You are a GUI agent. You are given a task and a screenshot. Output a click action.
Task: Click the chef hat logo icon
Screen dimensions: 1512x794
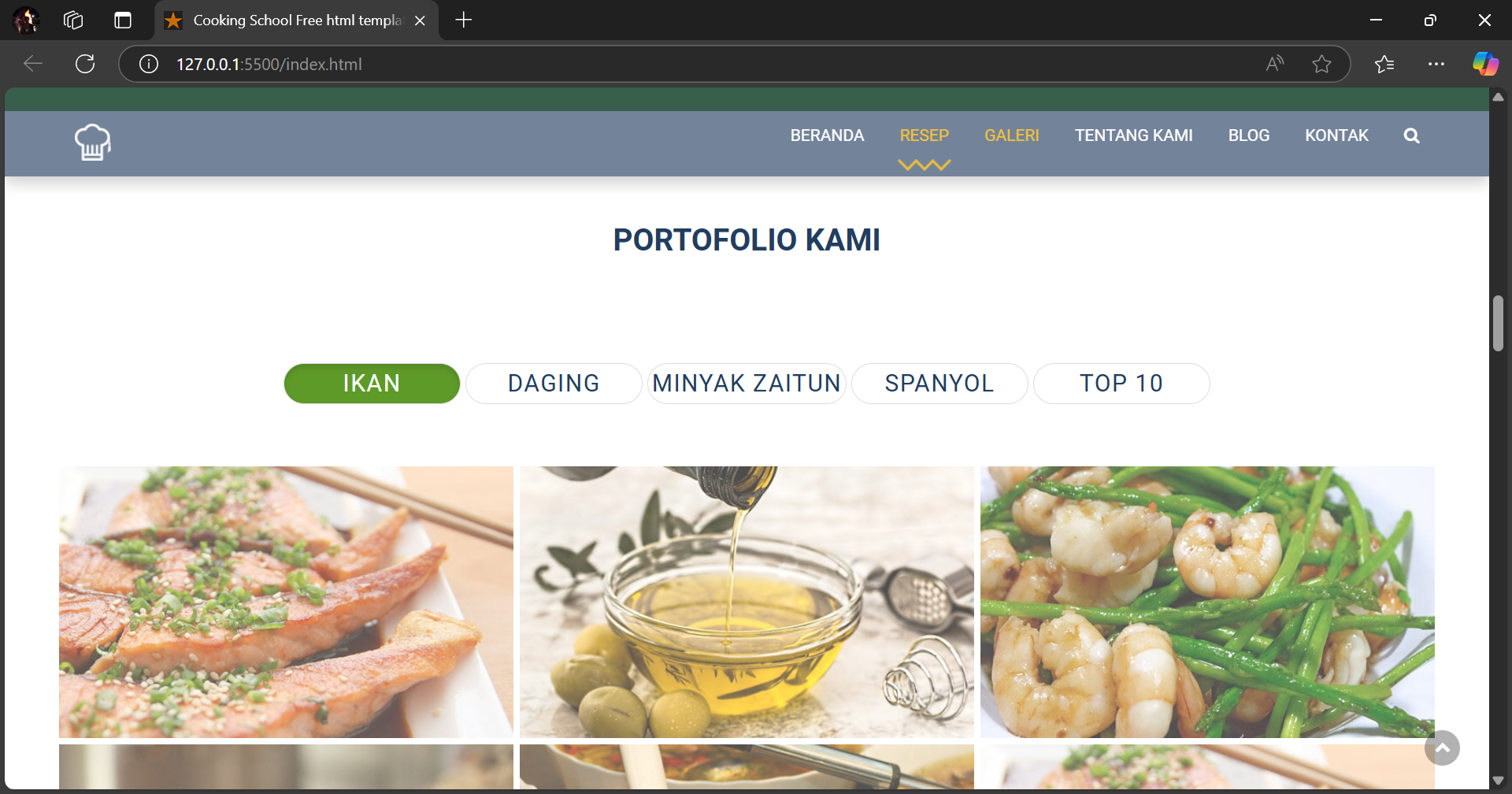pos(93,143)
